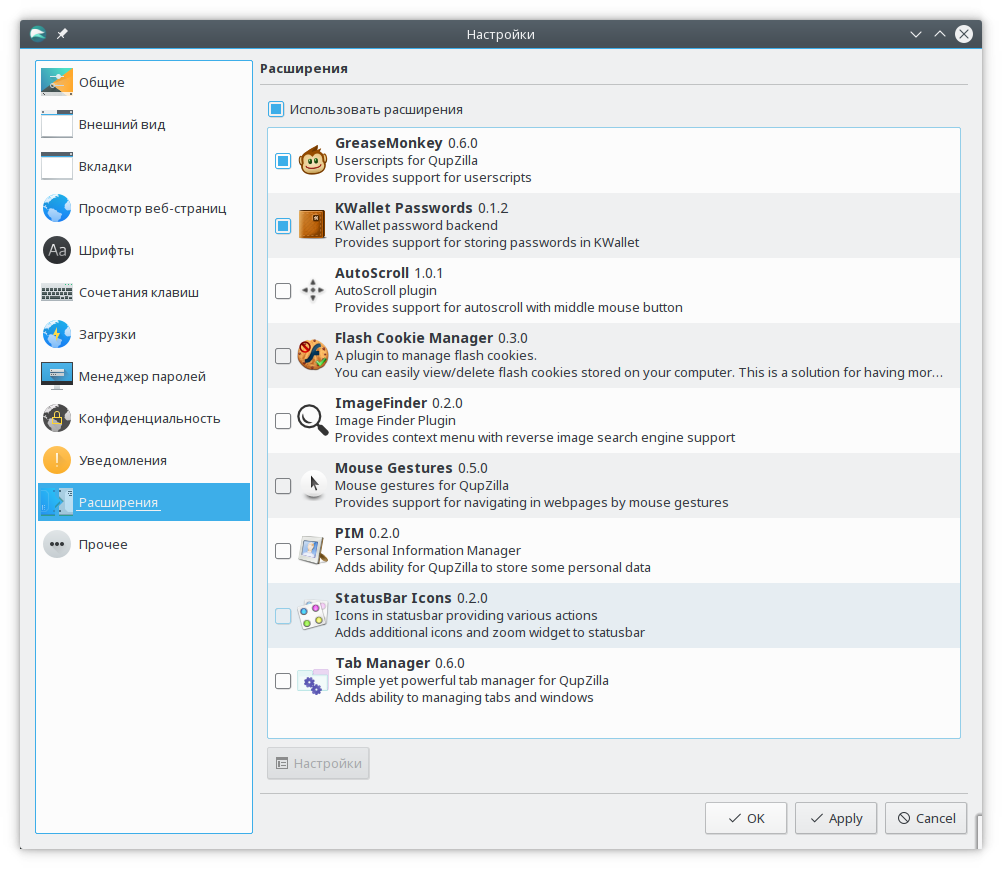Select the 'Userscripts for QupZilla' text
1002x869 pixels.
(x=406, y=160)
